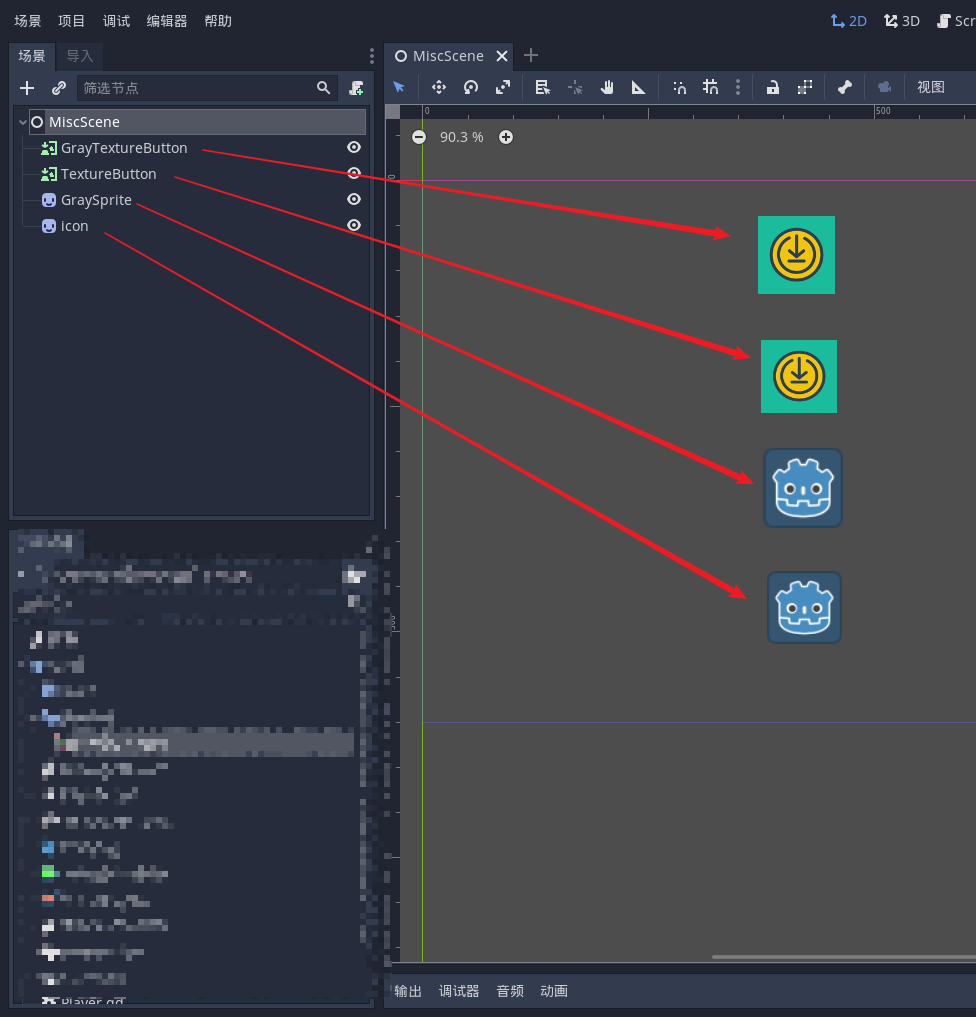976x1017 pixels.
Task: Click the zoom in plus button
Action: tap(506, 137)
